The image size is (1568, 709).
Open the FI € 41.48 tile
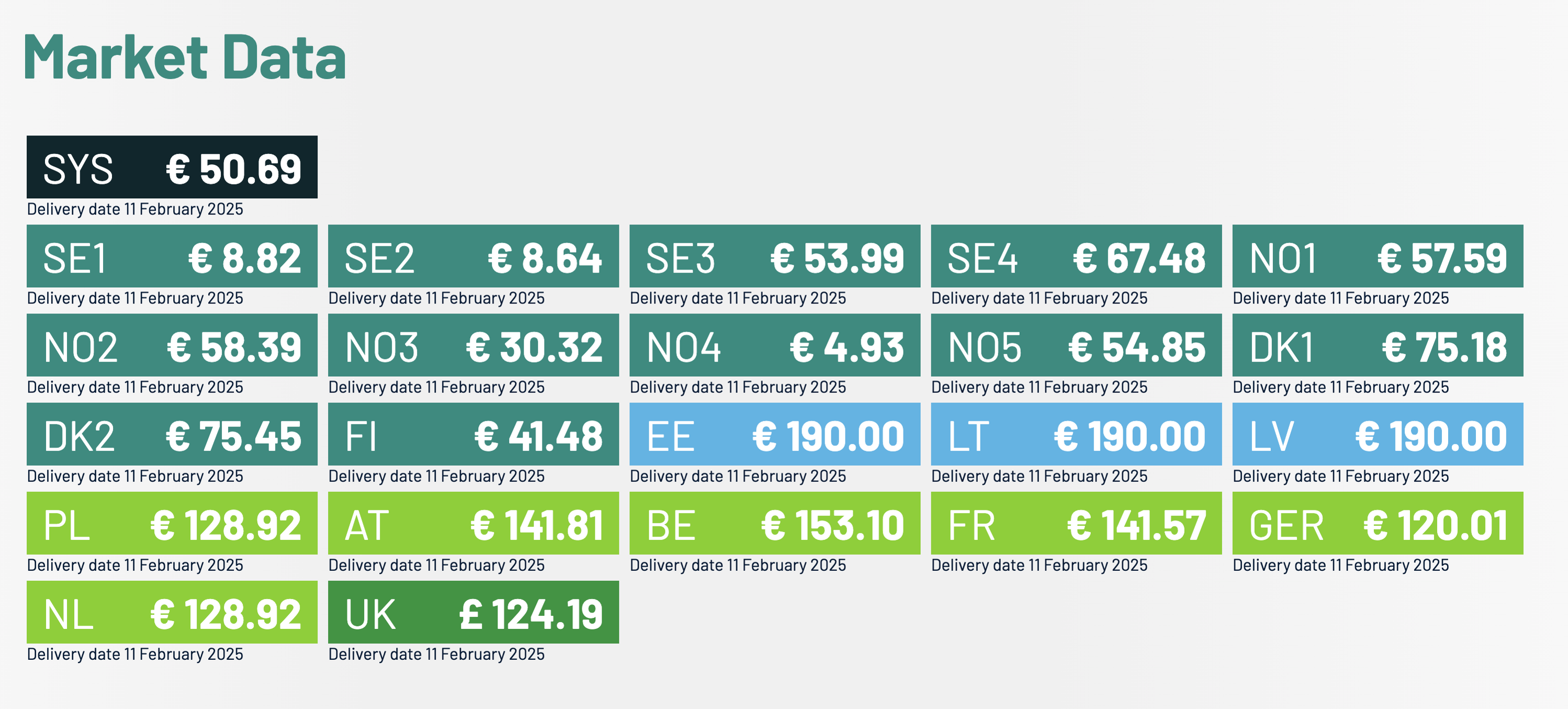473,433
